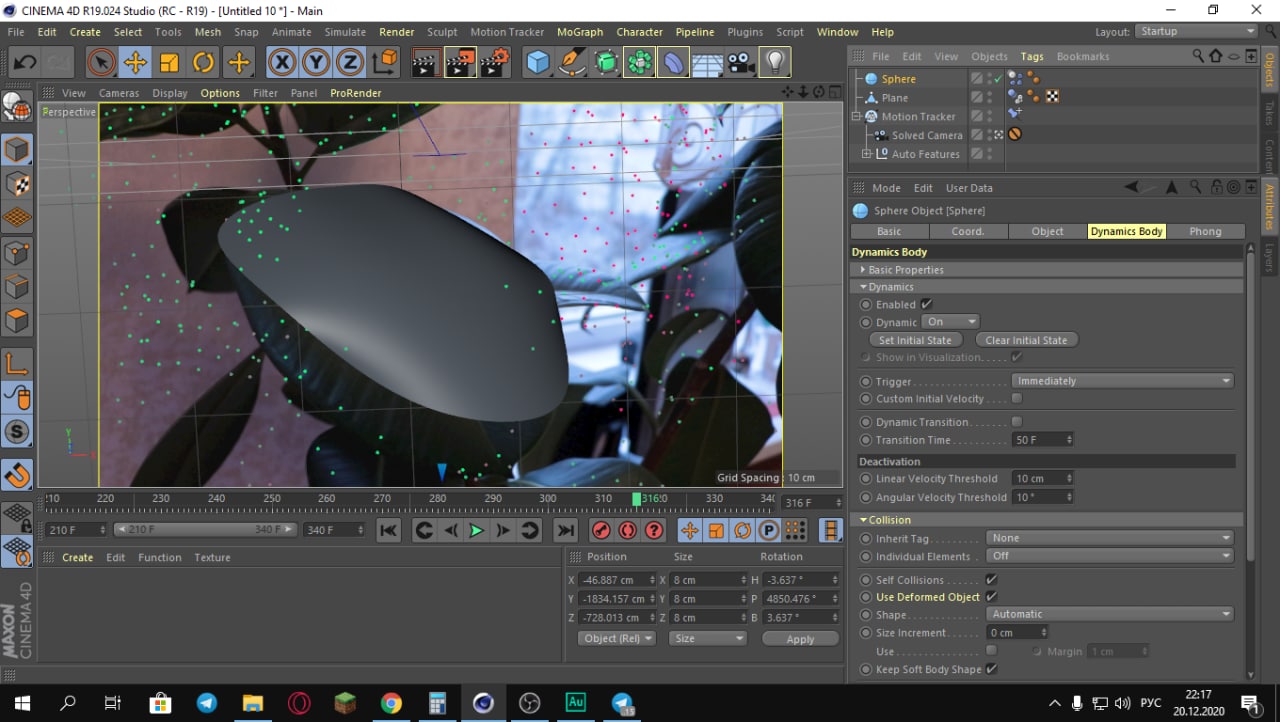The height and width of the screenshot is (722, 1280).
Task: Open the MoGraph menu
Action: [x=580, y=32]
